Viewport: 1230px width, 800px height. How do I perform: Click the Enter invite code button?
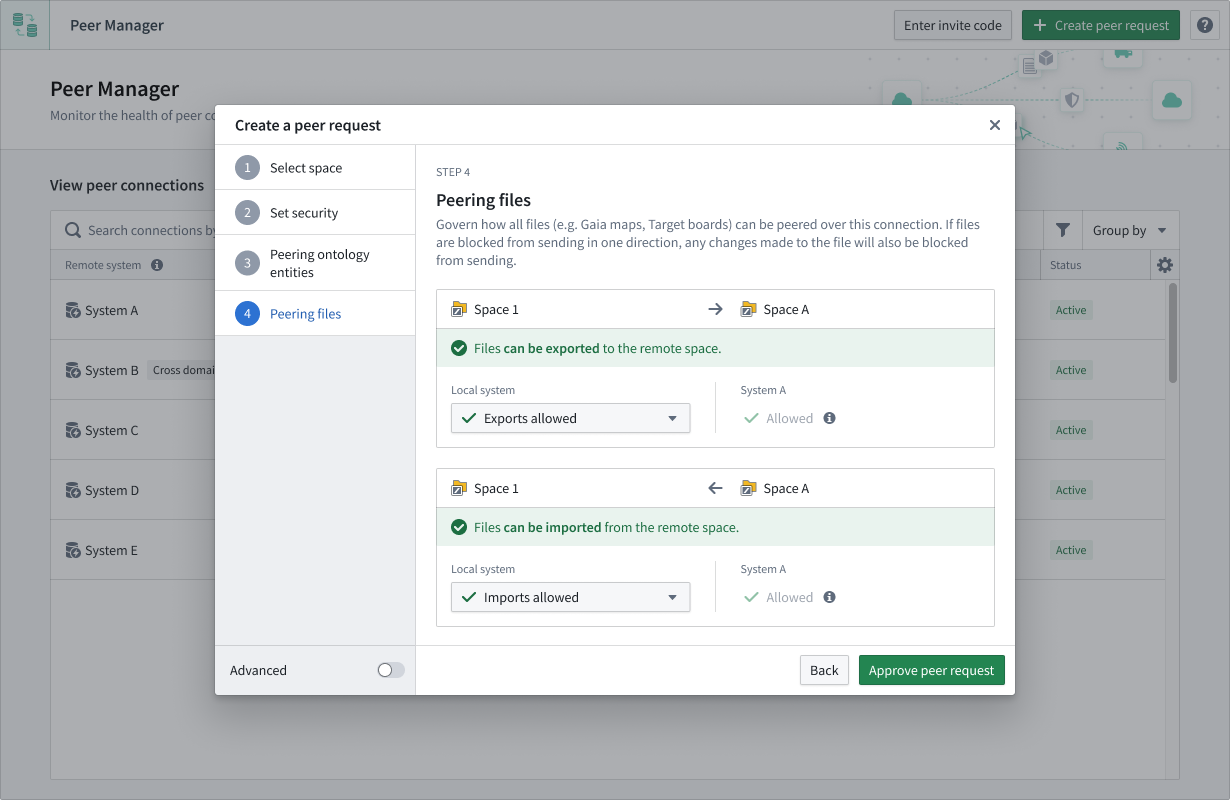pos(952,25)
